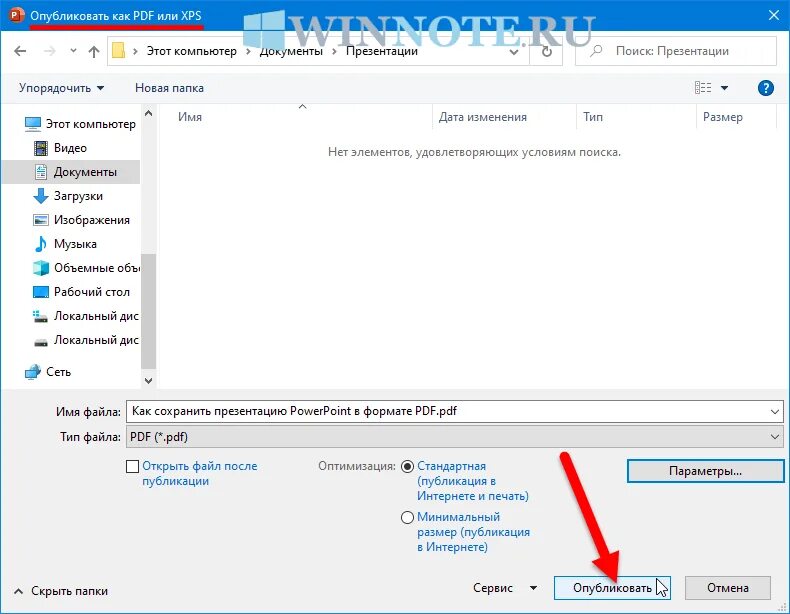
Task: Click the PowerPoint icon in title bar
Action: (17, 15)
